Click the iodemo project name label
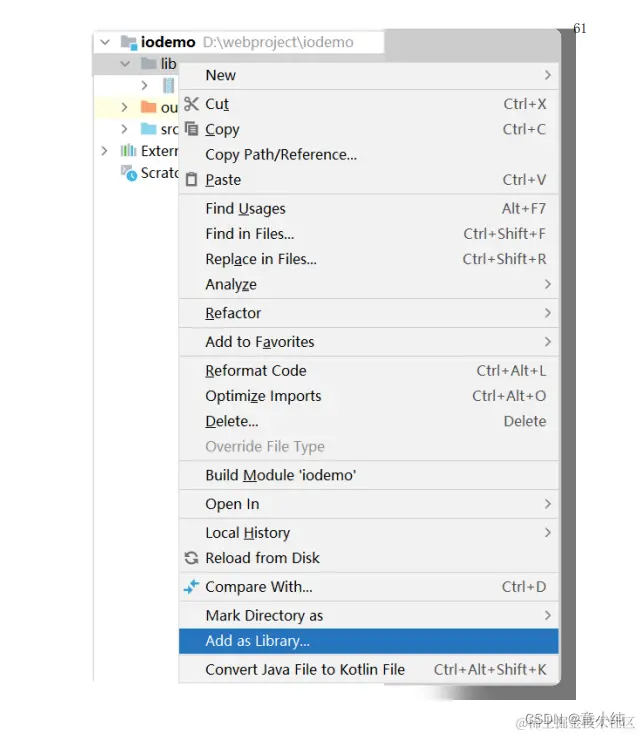 [168, 42]
